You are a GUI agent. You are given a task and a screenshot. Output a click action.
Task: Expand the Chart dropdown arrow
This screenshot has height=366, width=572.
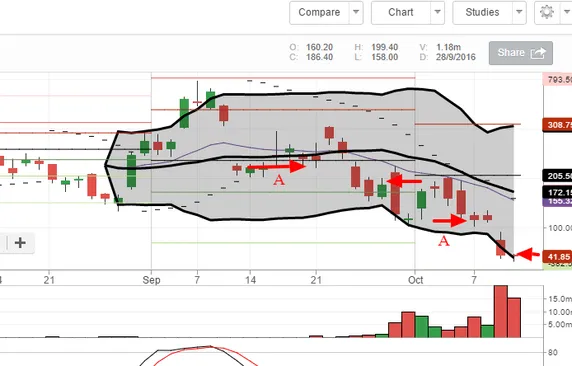pyautogui.click(x=437, y=12)
